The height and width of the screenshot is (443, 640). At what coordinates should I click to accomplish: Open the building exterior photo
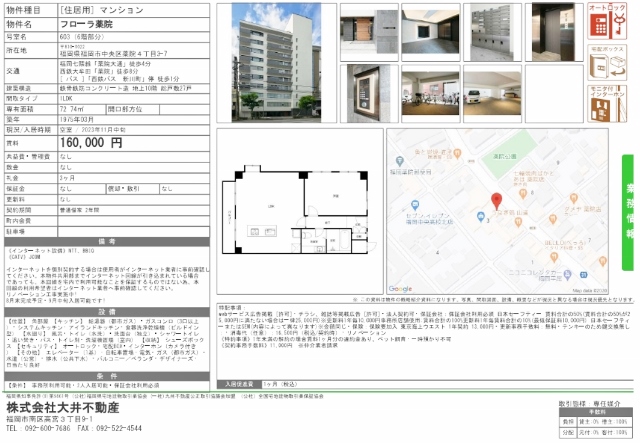coord(276,62)
